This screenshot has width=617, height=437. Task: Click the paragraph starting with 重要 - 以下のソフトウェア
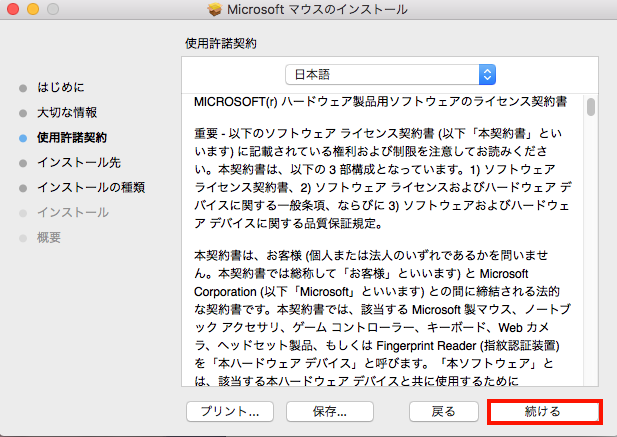pos(382,178)
